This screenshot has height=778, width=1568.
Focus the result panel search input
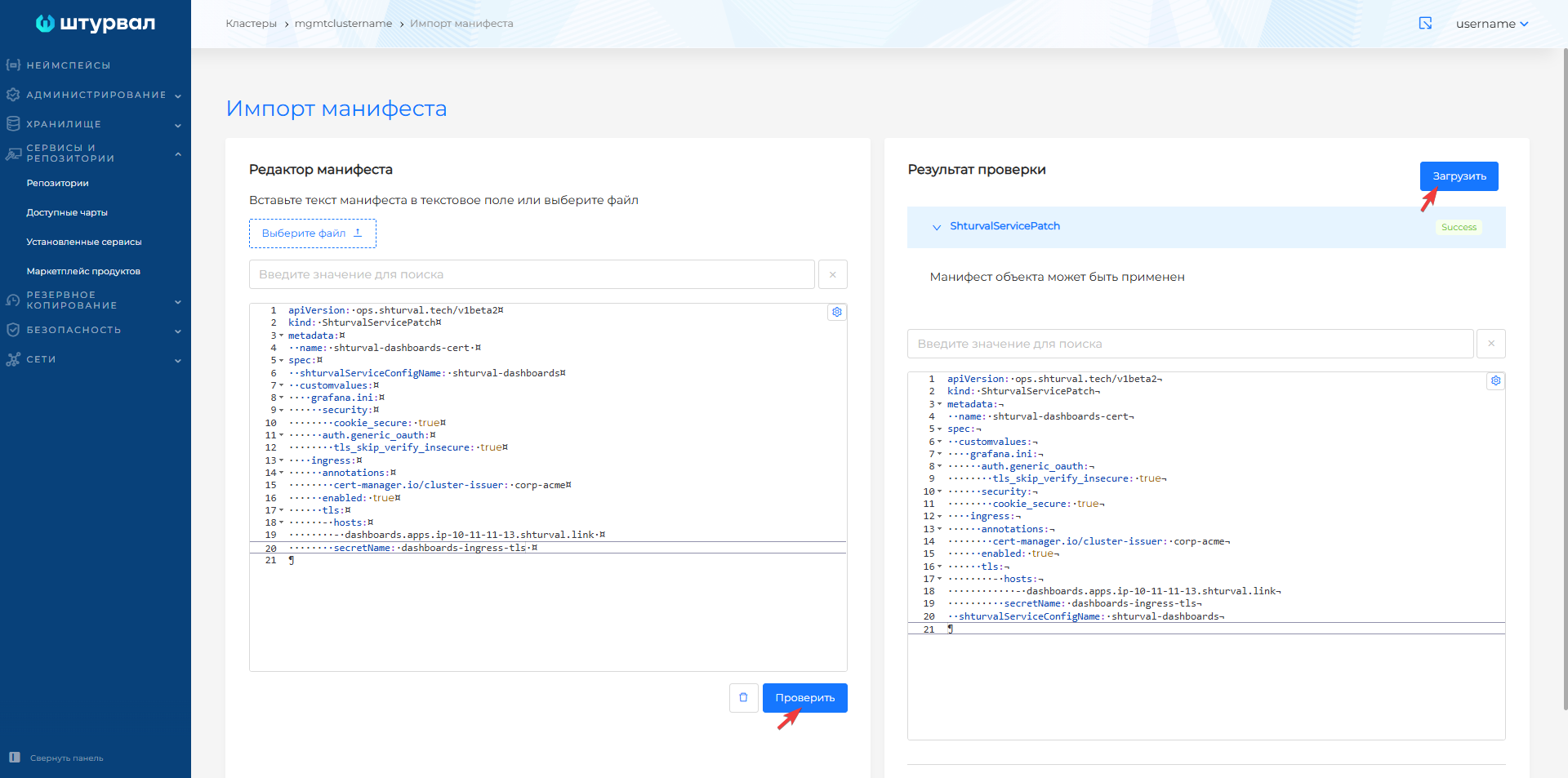[1191, 344]
